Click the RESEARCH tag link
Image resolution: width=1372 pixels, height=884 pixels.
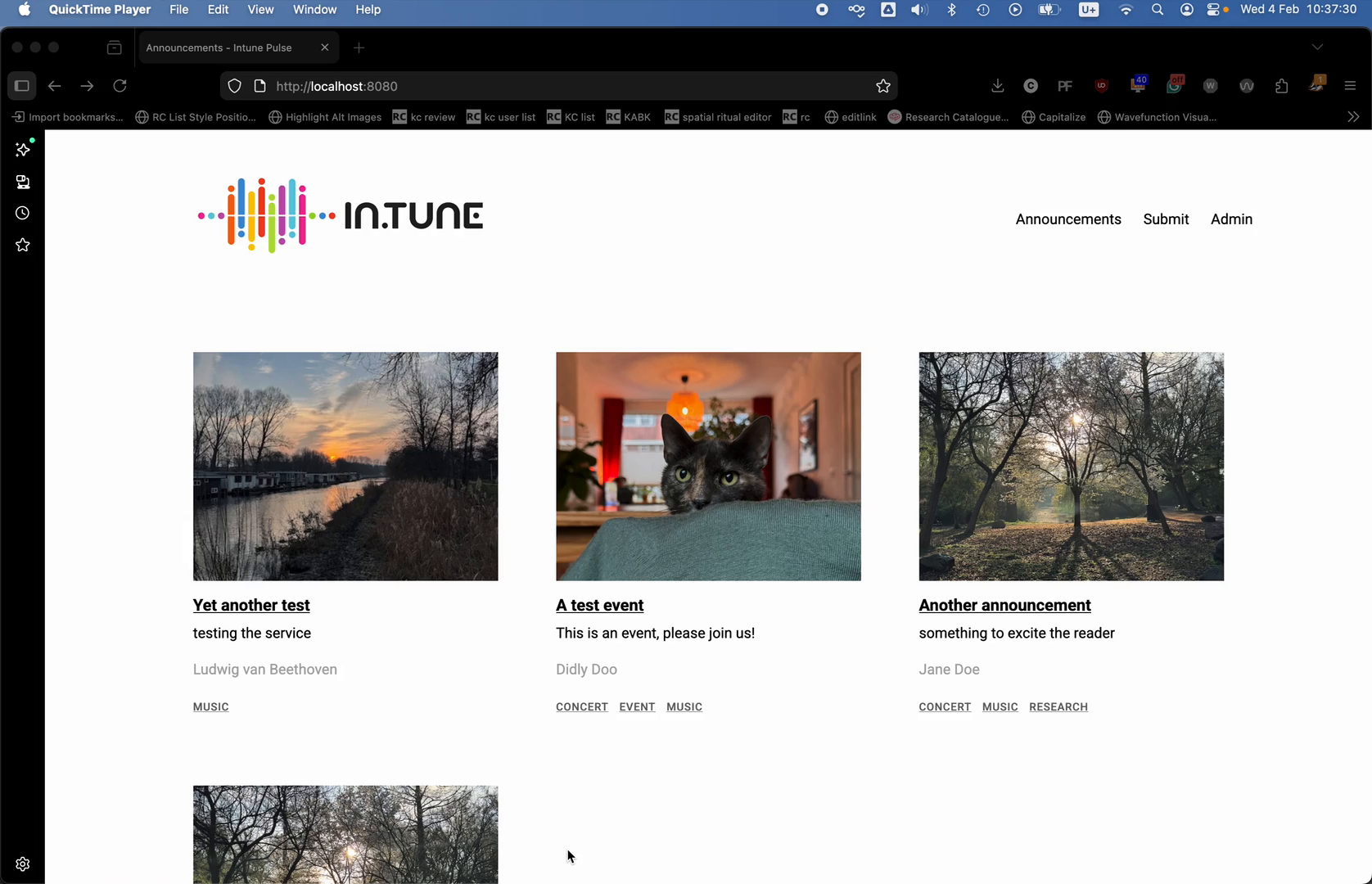coord(1058,707)
